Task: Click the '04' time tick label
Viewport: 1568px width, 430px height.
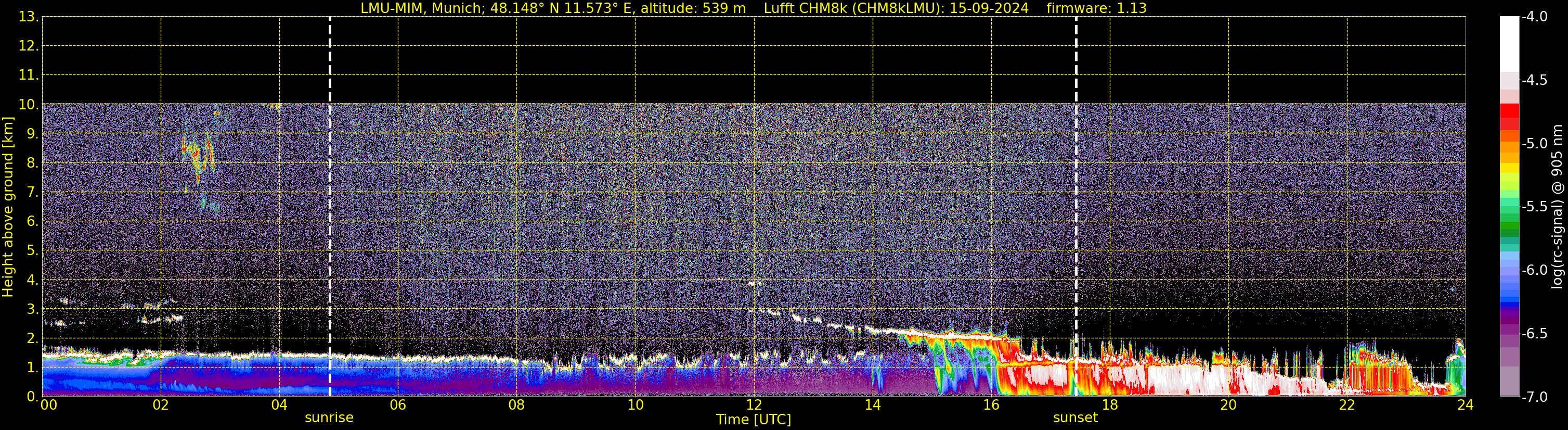Action: pos(279,405)
